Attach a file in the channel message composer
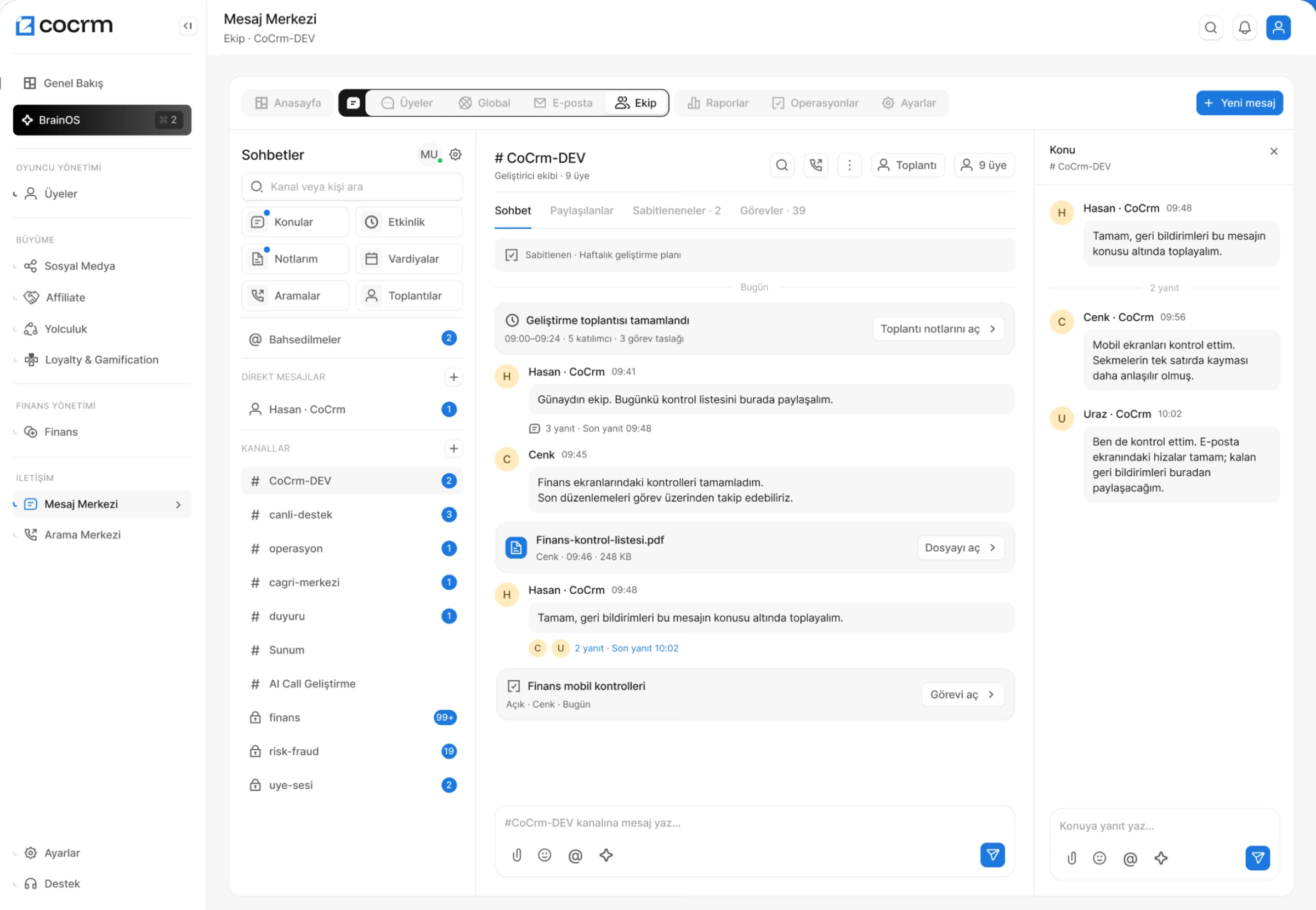The width and height of the screenshot is (1316, 910). pos(517,855)
